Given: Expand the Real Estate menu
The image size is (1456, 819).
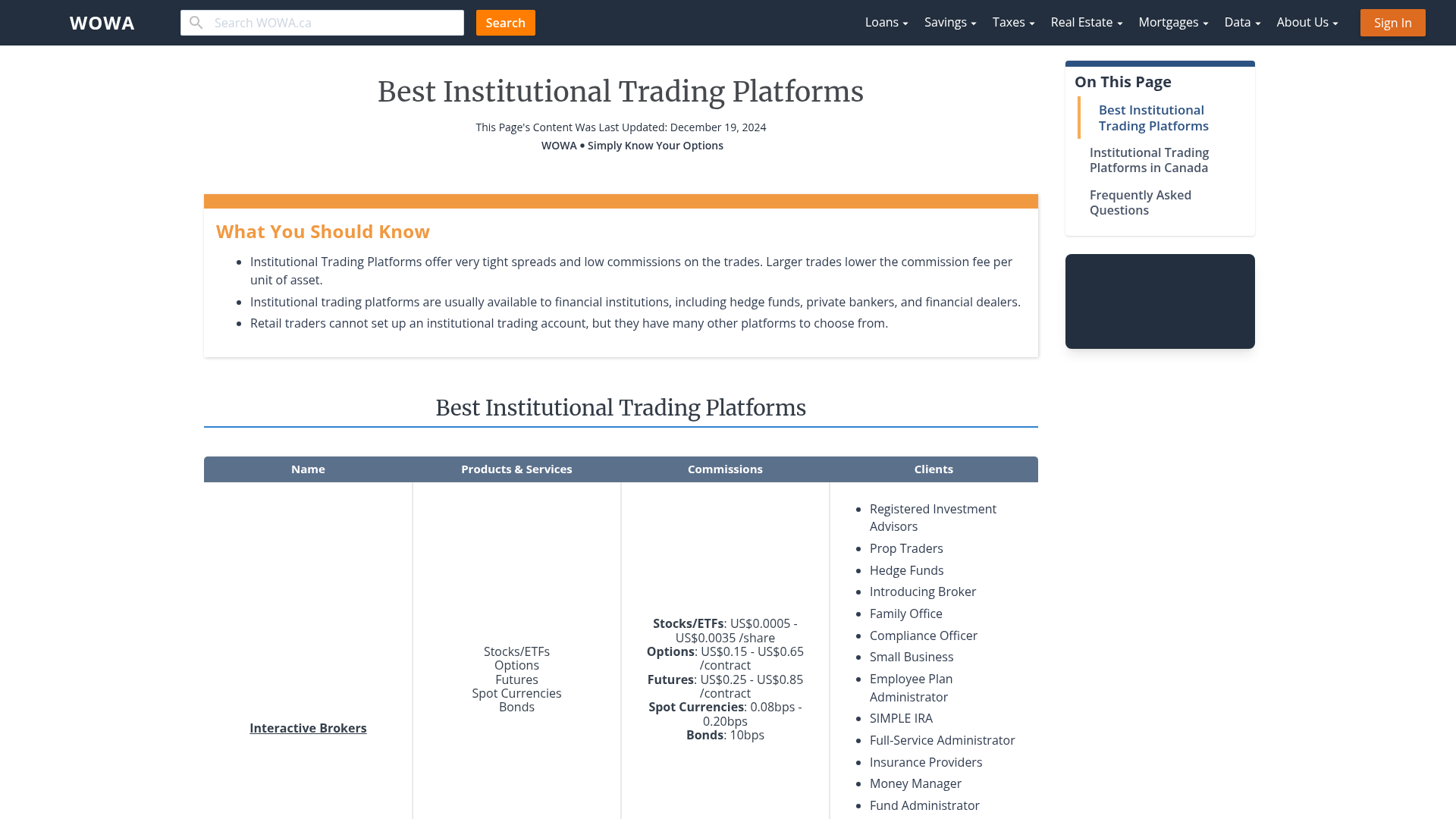Looking at the screenshot, I should [1086, 22].
